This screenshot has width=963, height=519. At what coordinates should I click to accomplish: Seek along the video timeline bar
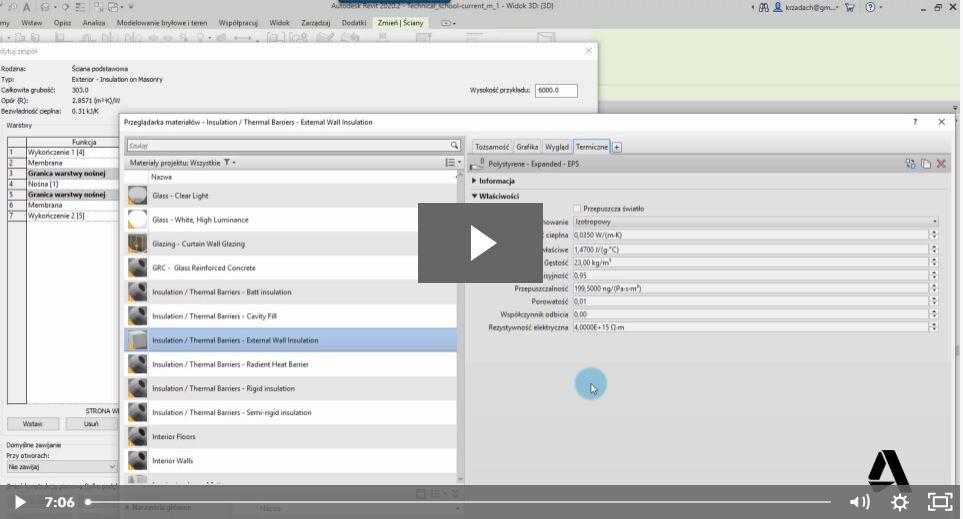pos(459,502)
